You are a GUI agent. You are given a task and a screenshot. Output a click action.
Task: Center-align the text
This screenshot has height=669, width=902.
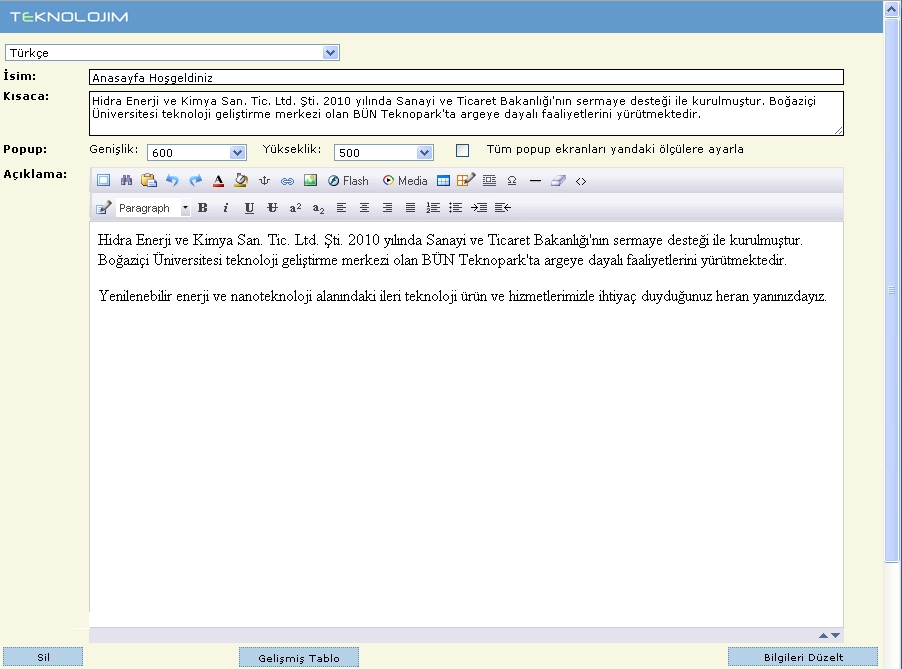coord(364,208)
